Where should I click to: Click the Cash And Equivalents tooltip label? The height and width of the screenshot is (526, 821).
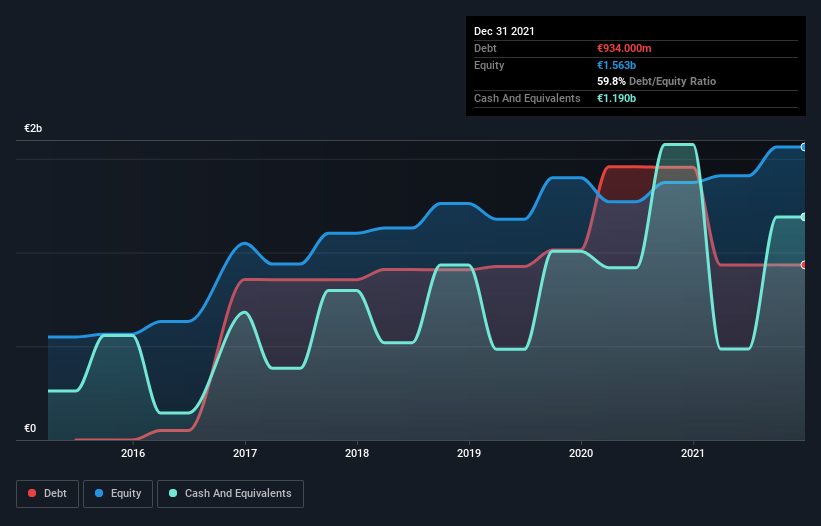[527, 98]
